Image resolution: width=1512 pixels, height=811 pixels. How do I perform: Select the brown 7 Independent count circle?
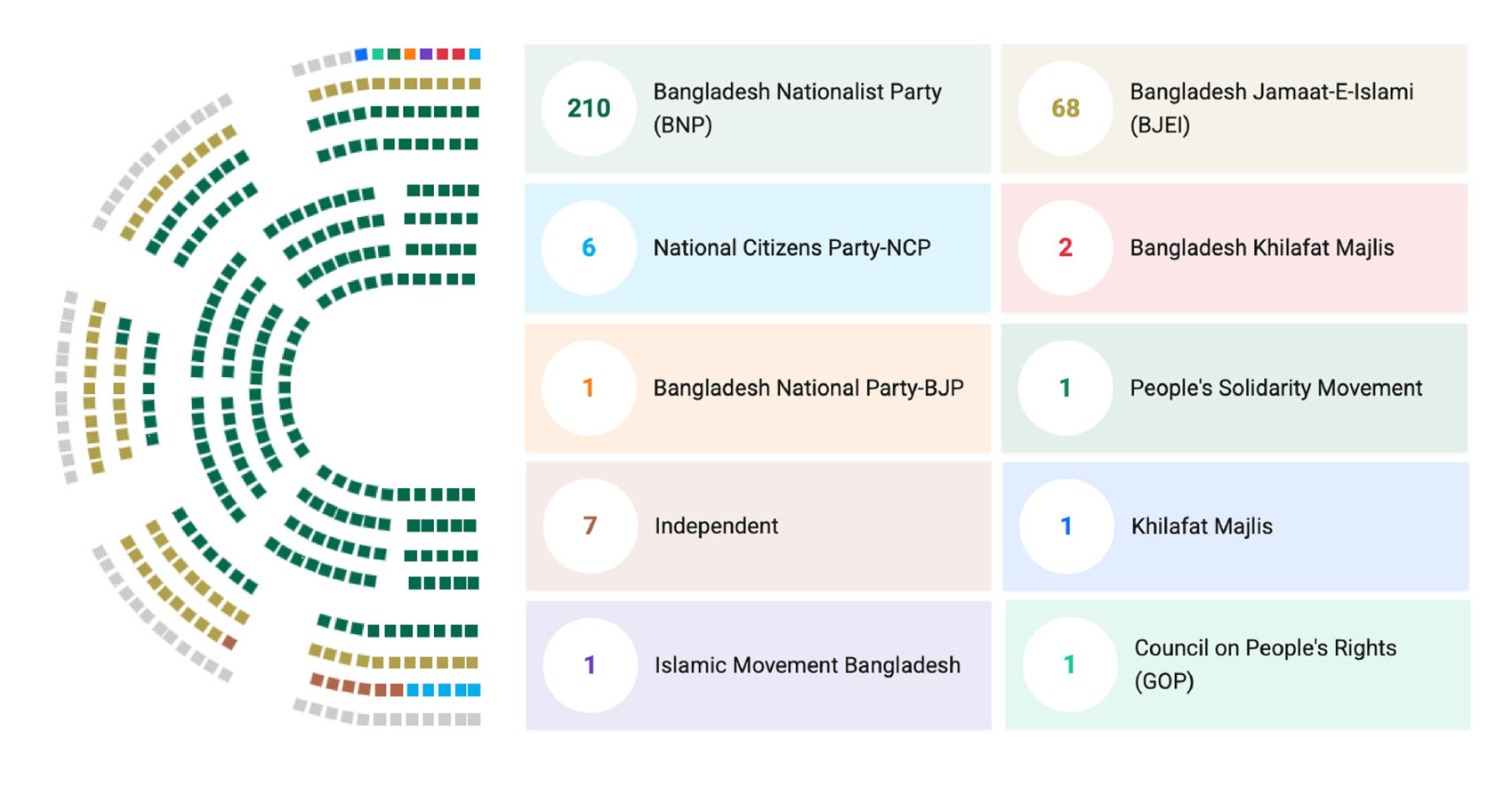click(x=590, y=526)
